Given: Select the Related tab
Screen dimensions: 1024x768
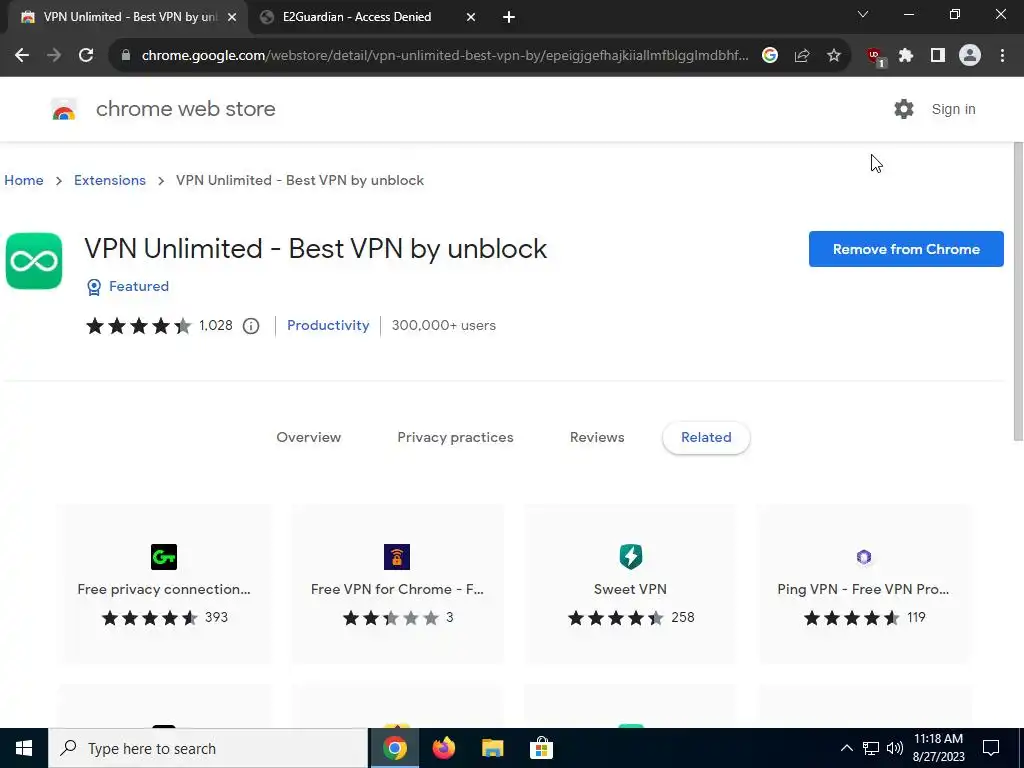Looking at the screenshot, I should pos(706,438).
